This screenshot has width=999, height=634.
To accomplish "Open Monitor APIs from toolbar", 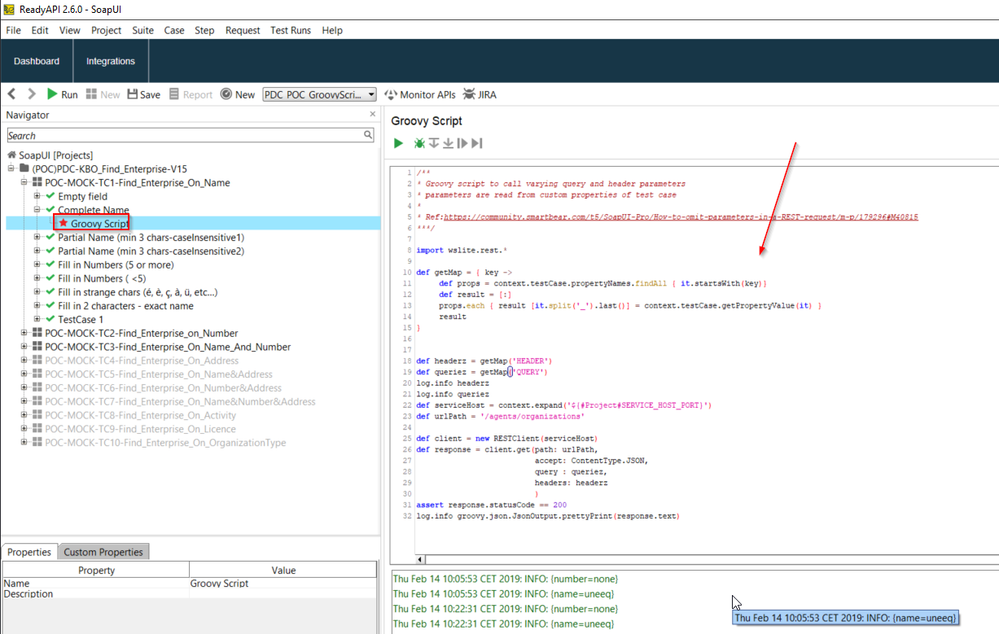I will (419, 94).
